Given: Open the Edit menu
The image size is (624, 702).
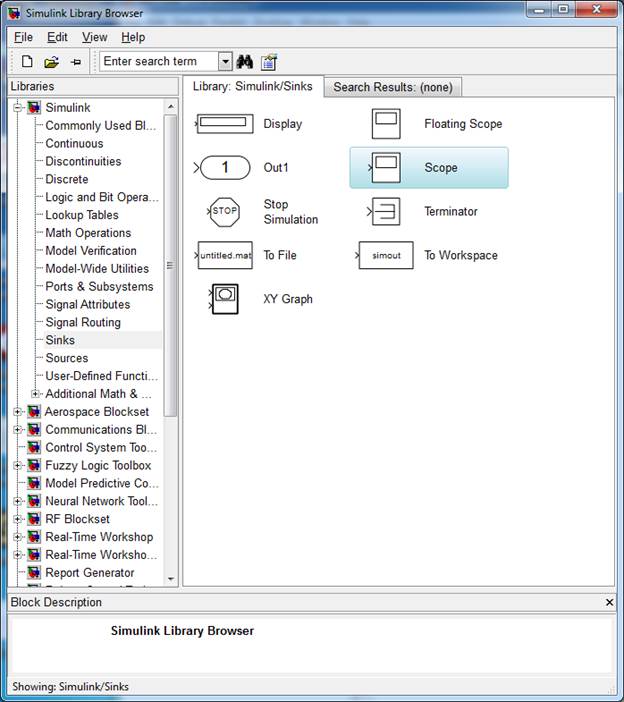Looking at the screenshot, I should pos(57,37).
